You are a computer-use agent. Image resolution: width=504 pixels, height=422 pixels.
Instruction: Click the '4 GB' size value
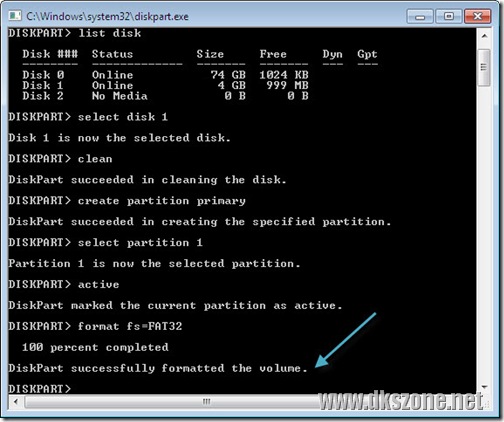[231, 85]
